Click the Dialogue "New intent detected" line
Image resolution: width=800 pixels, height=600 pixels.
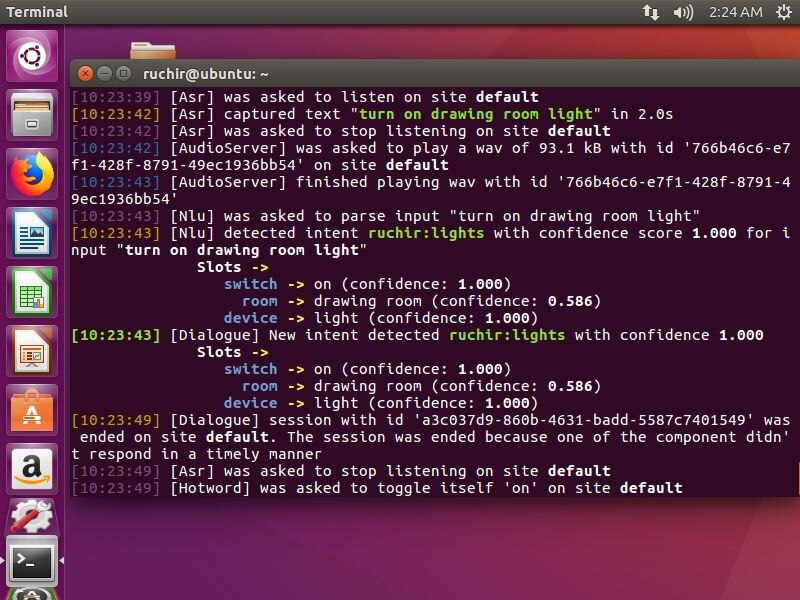click(417, 335)
